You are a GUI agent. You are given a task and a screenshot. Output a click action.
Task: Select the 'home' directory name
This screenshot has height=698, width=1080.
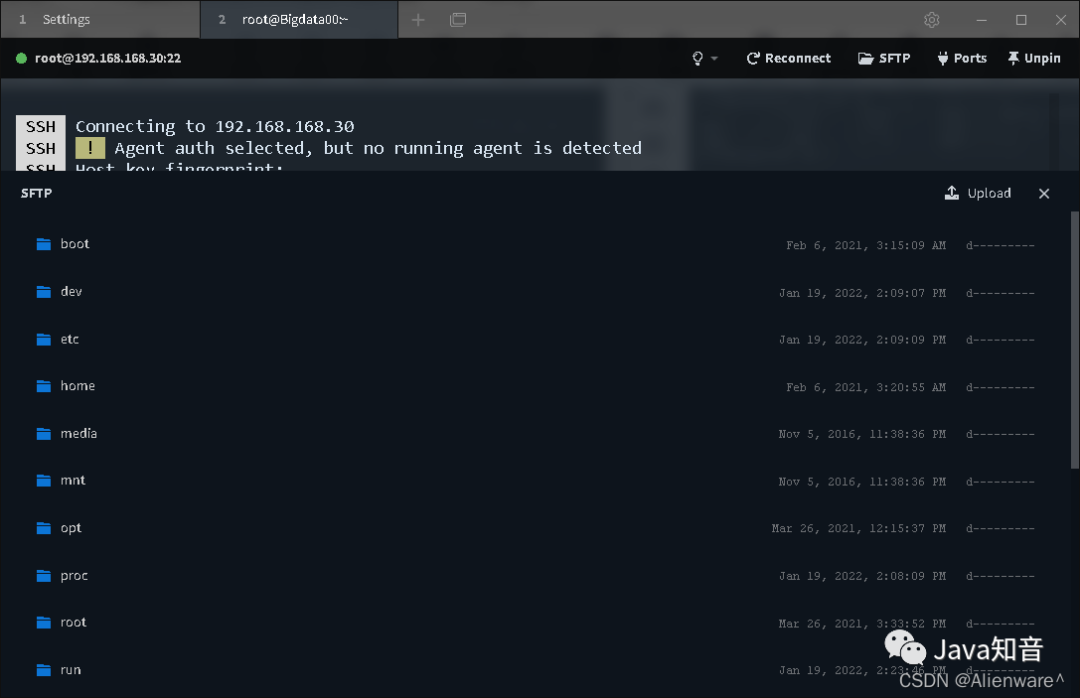pyautogui.click(x=78, y=386)
